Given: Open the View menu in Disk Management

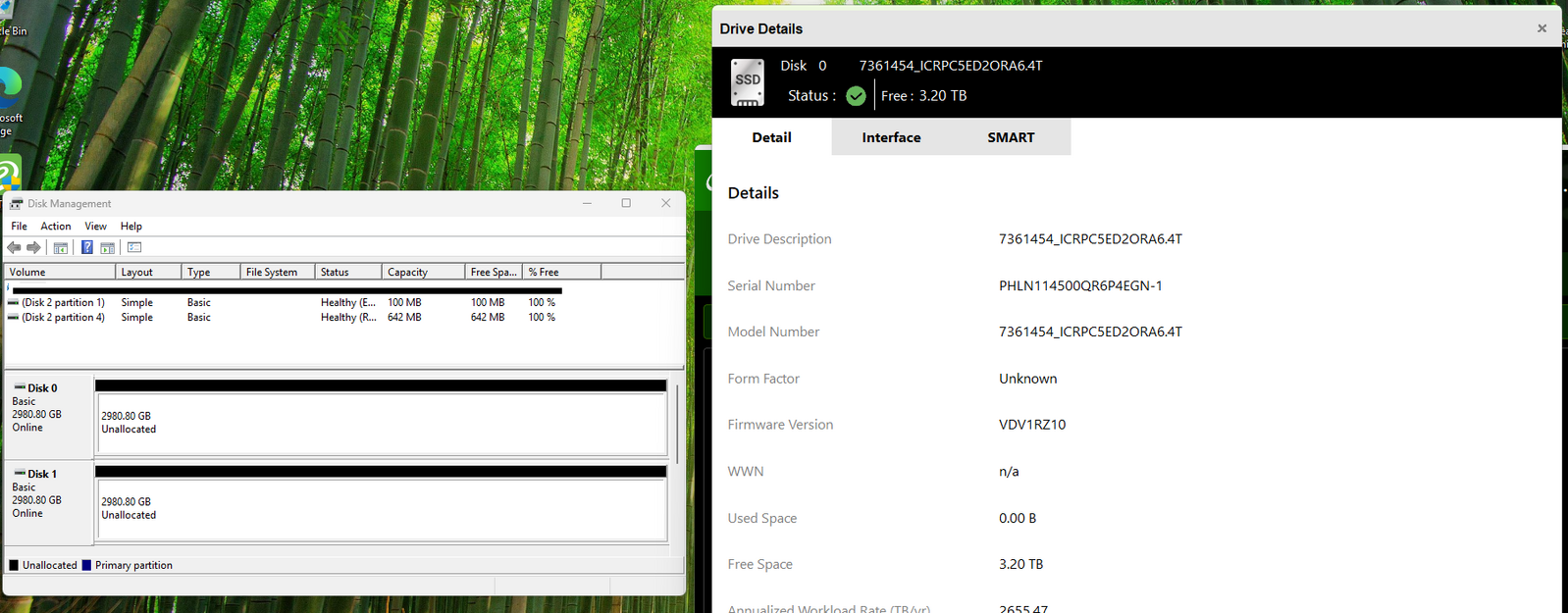Looking at the screenshot, I should pyautogui.click(x=95, y=227).
